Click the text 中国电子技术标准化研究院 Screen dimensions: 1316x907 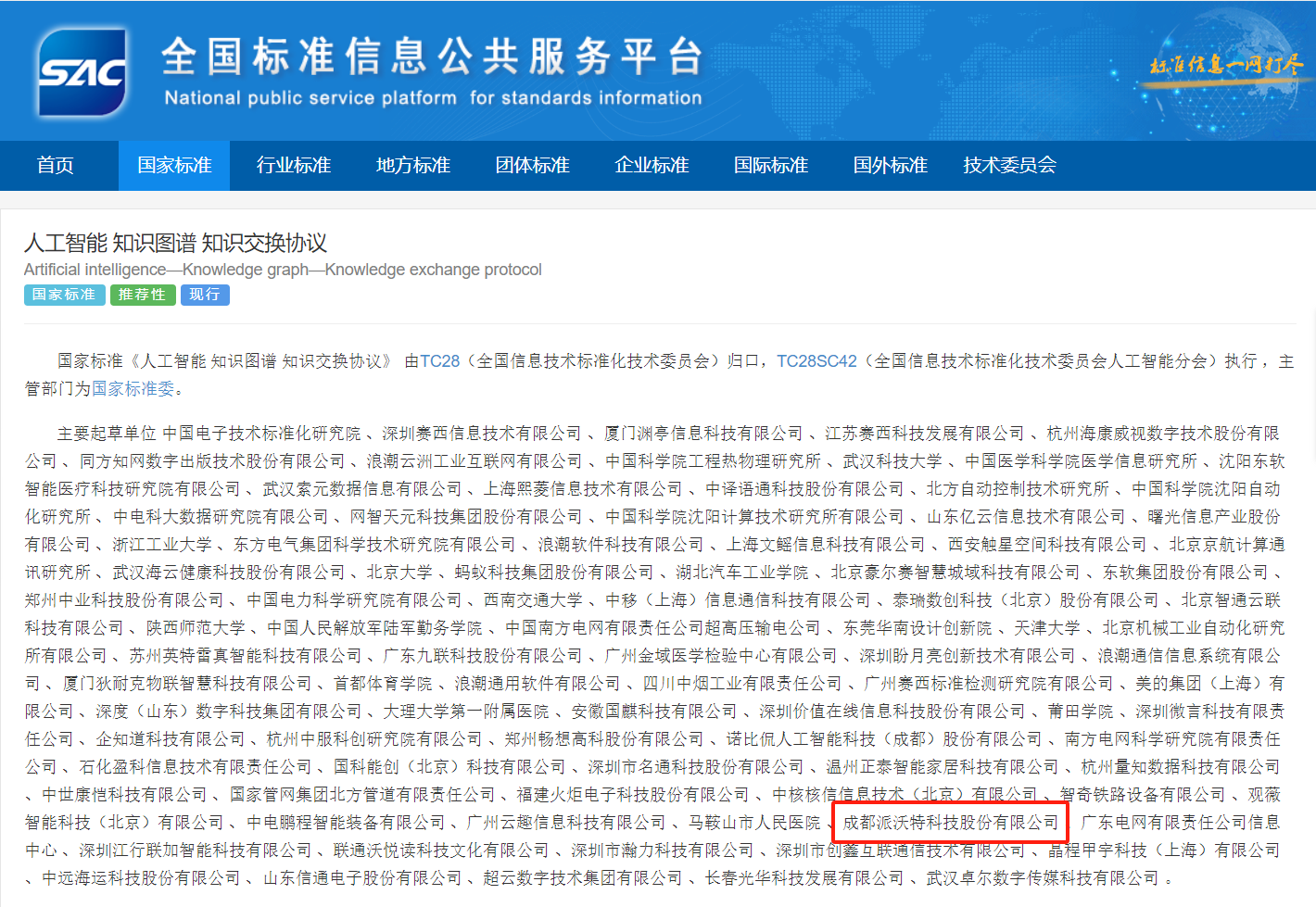[261, 434]
